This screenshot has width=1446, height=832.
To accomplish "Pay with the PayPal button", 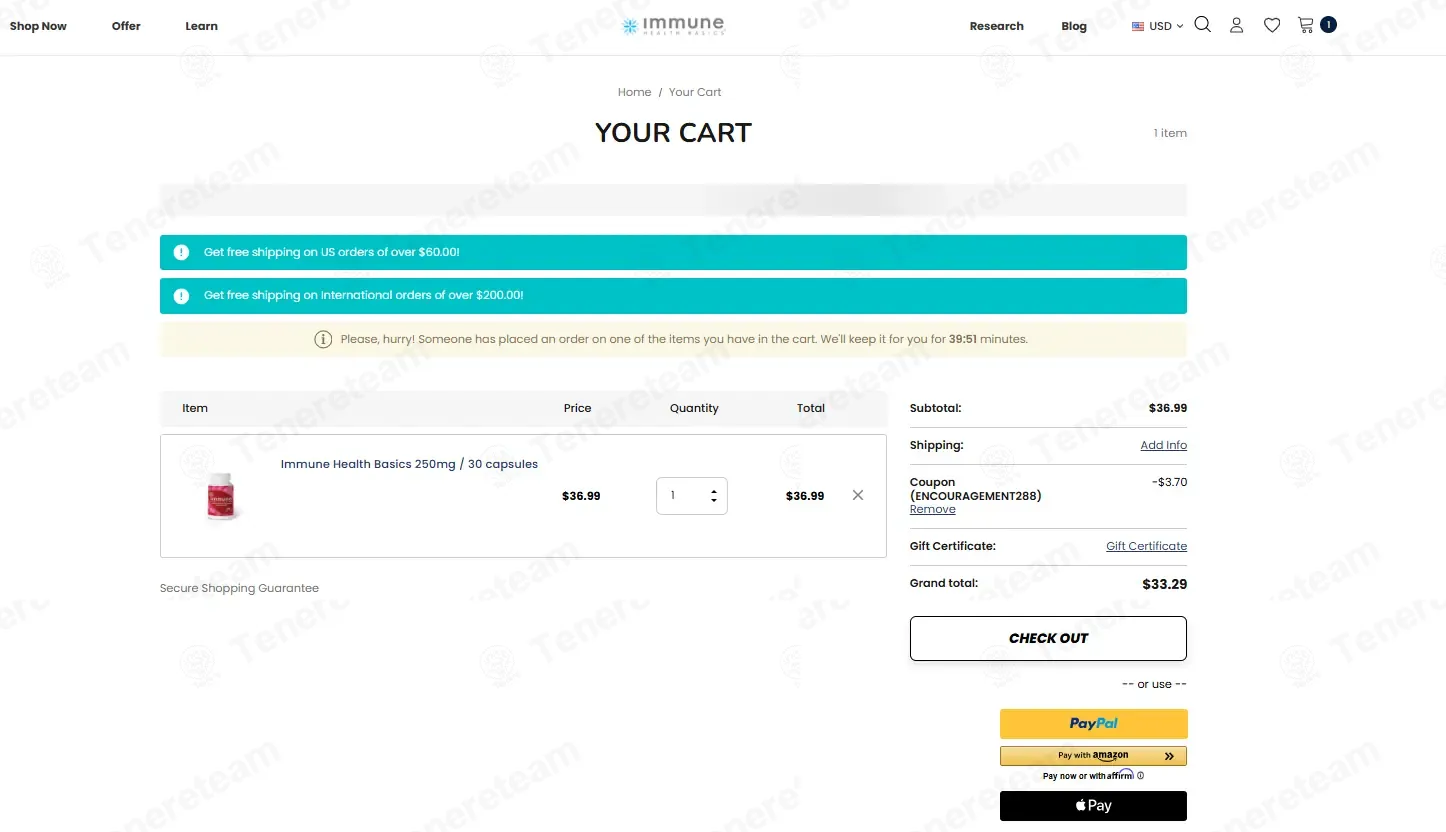I will click(1094, 723).
